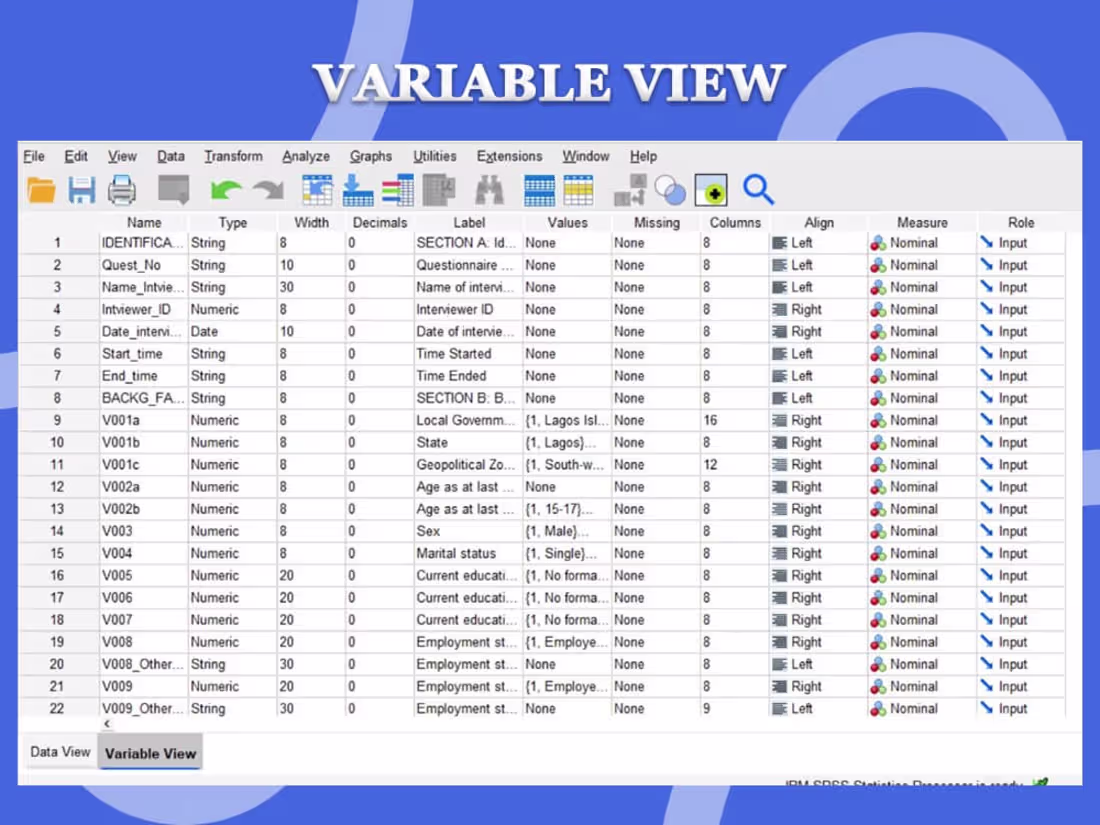Open the Align cell for Quest_No

point(819,265)
